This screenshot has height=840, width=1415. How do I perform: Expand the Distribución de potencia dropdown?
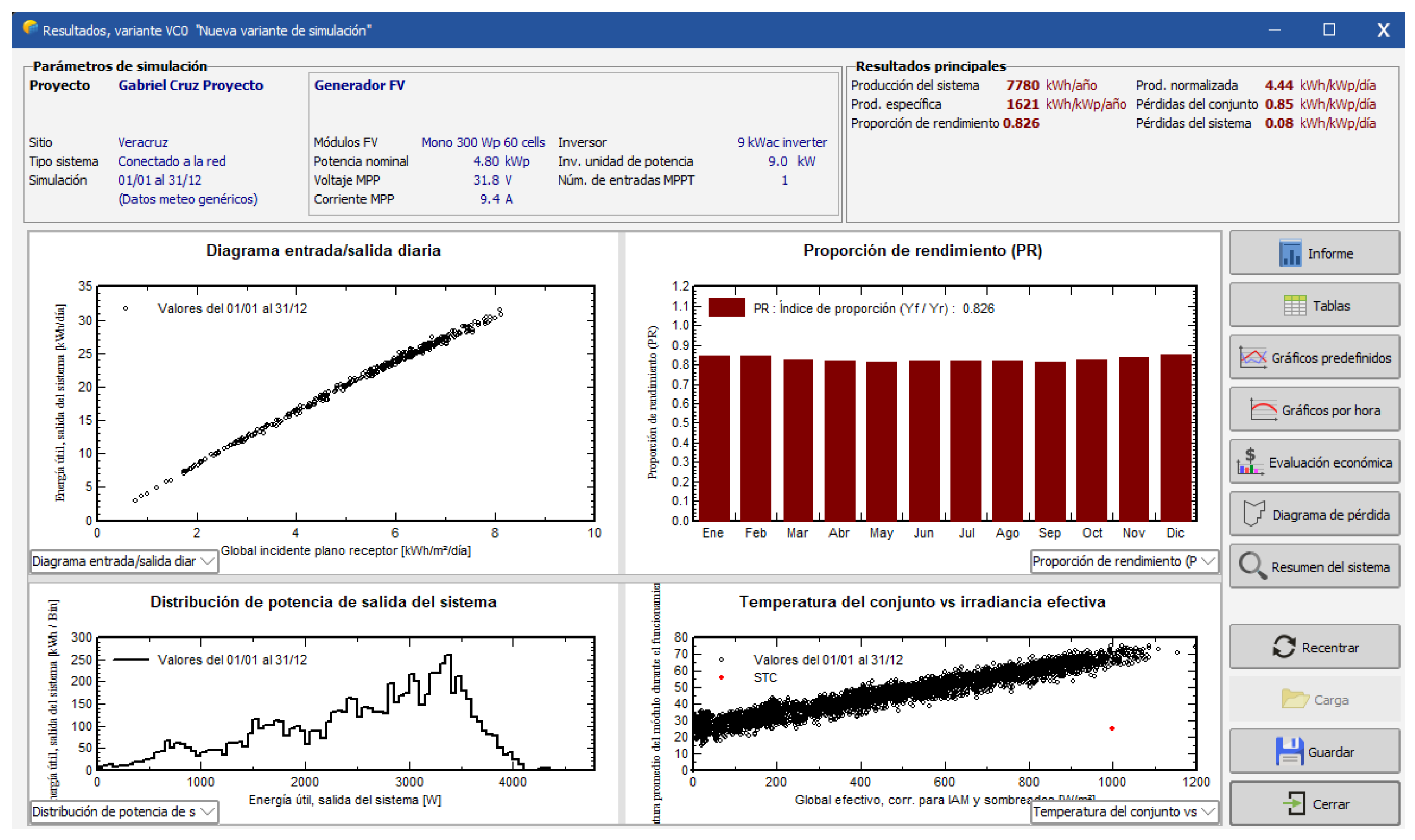(x=208, y=812)
